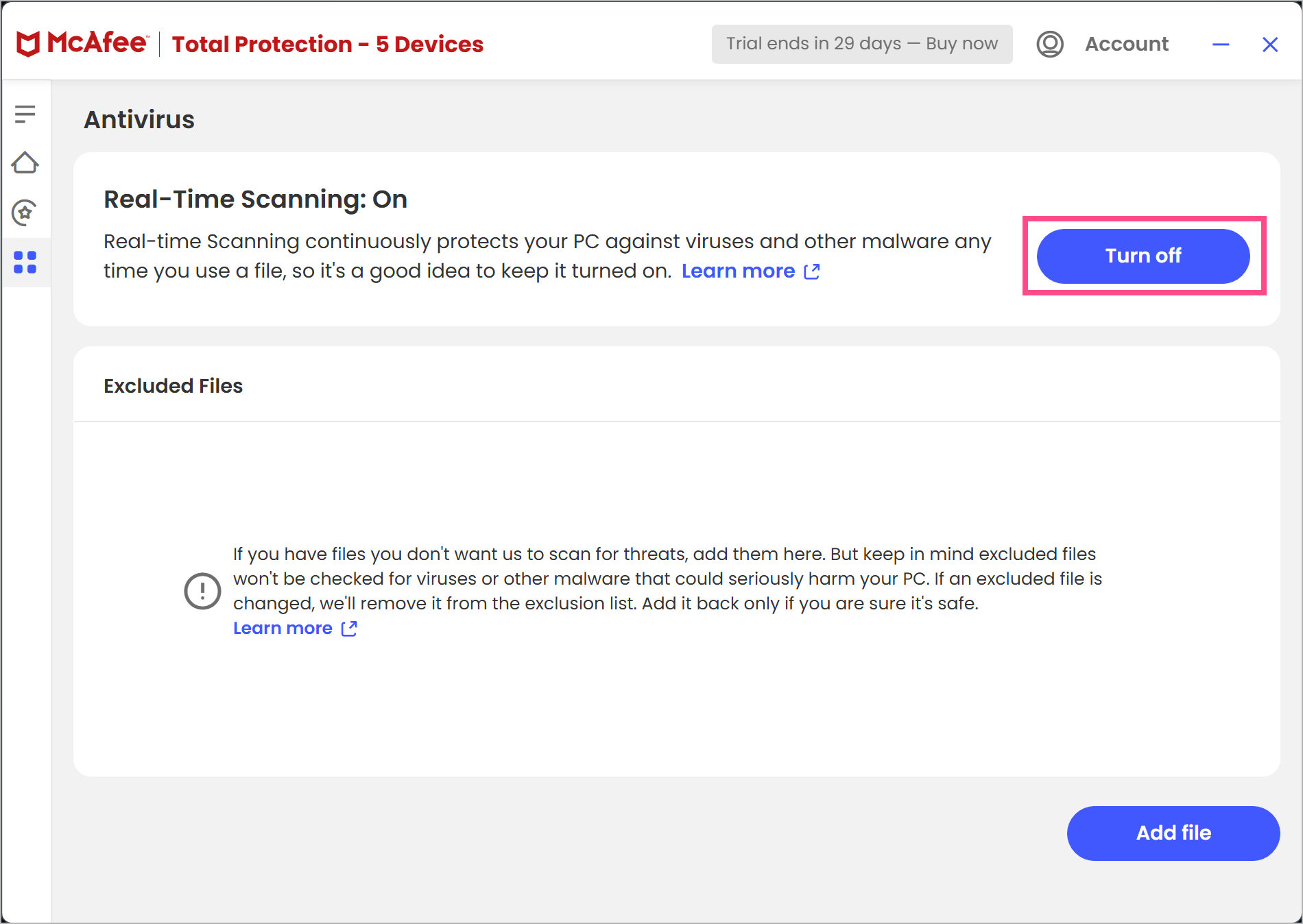Click the Antivirus page heading
Screen dimensions: 1303x924
point(139,120)
